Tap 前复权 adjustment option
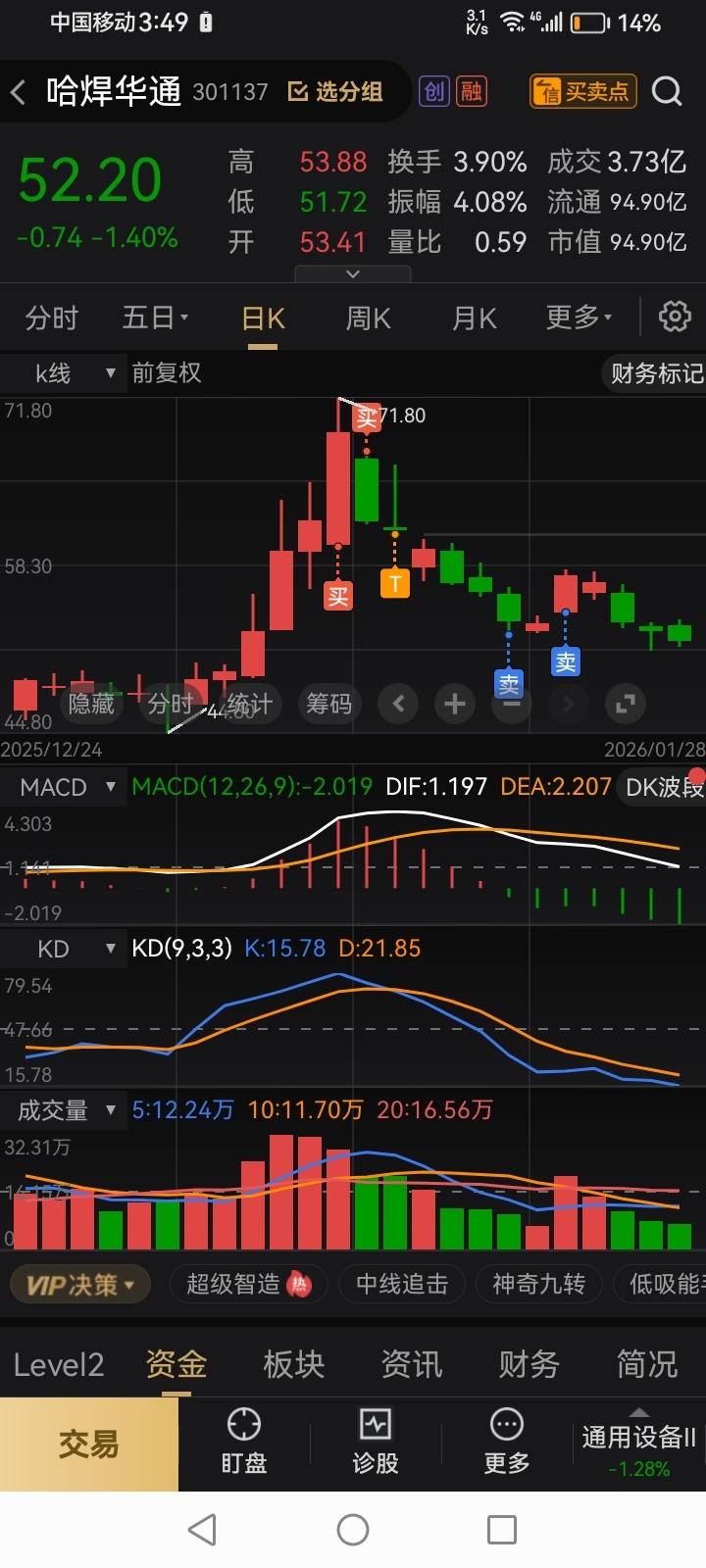Screen dimensions: 706x1568 (x=167, y=373)
